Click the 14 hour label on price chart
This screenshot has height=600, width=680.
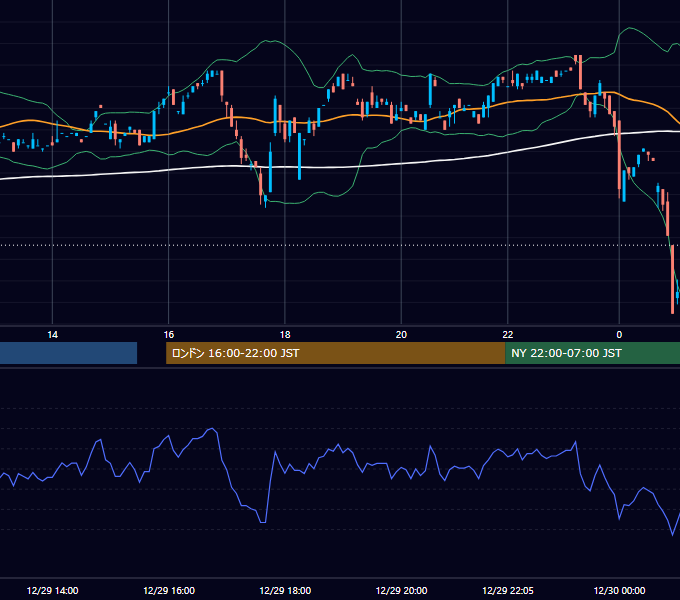[x=52, y=335]
